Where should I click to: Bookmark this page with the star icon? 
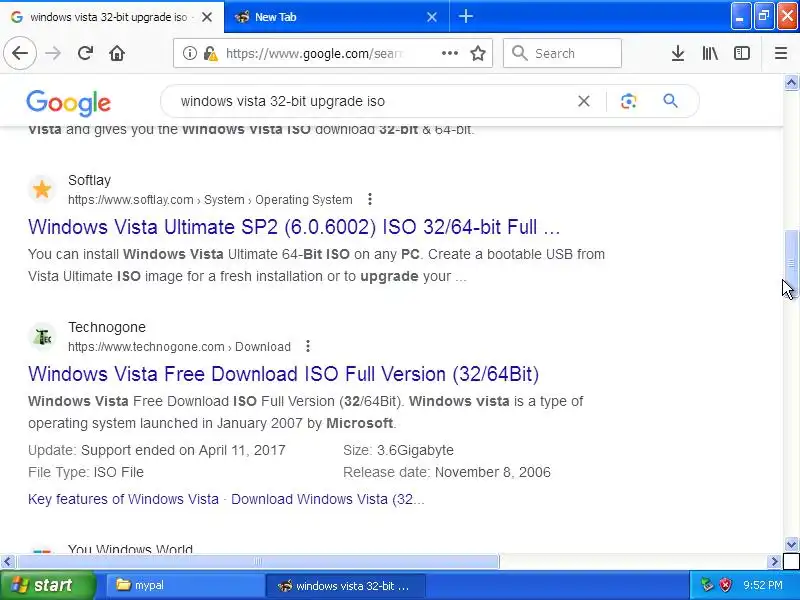point(478,53)
